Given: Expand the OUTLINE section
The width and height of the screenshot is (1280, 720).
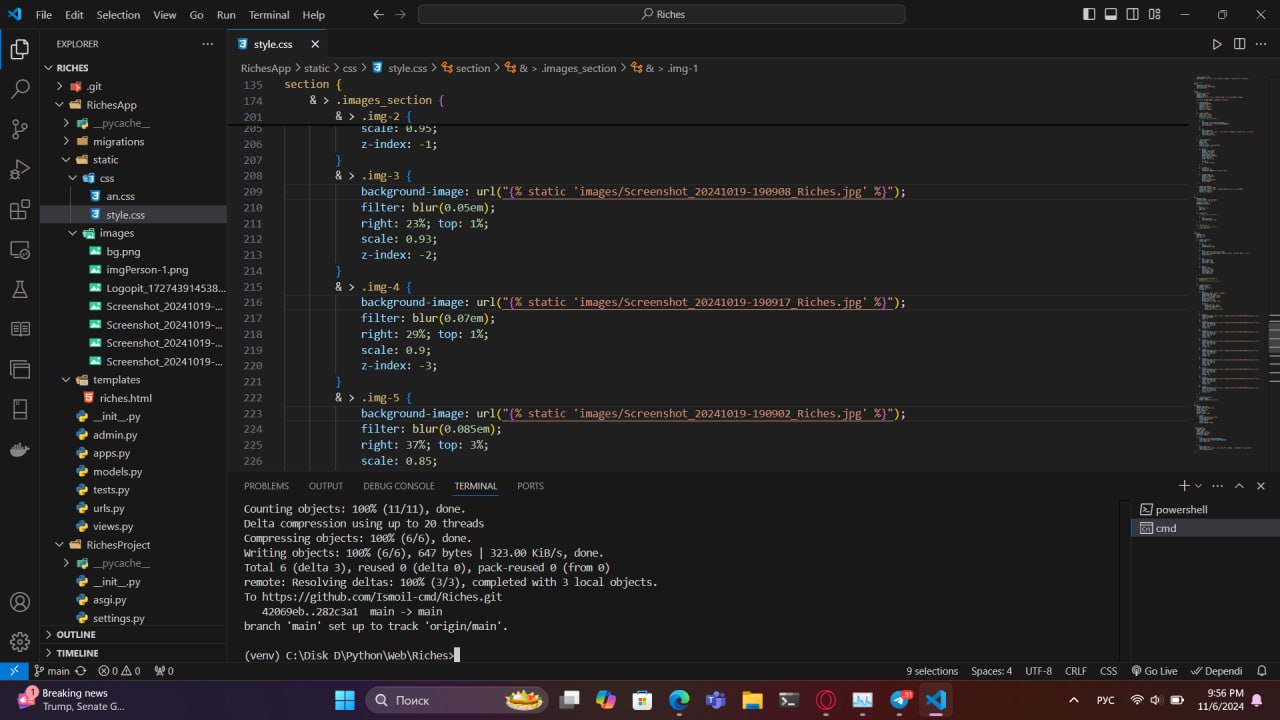Looking at the screenshot, I should tap(76, 635).
